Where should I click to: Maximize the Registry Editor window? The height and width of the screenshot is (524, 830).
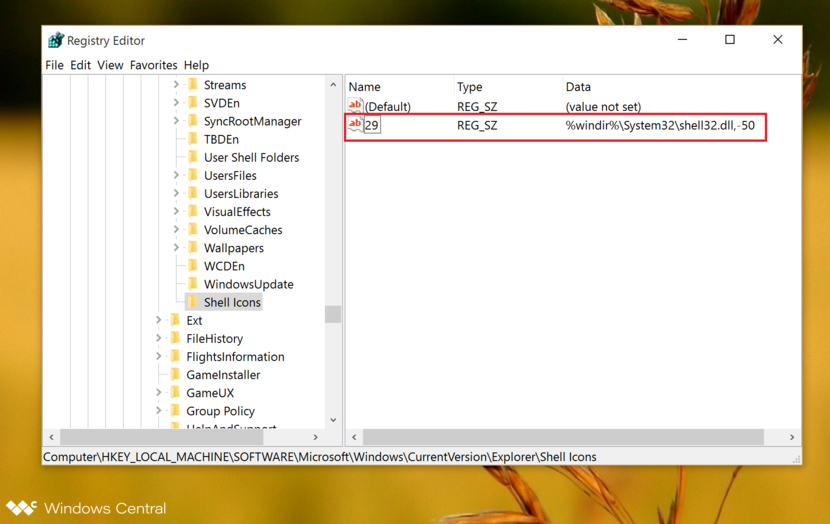(x=730, y=40)
